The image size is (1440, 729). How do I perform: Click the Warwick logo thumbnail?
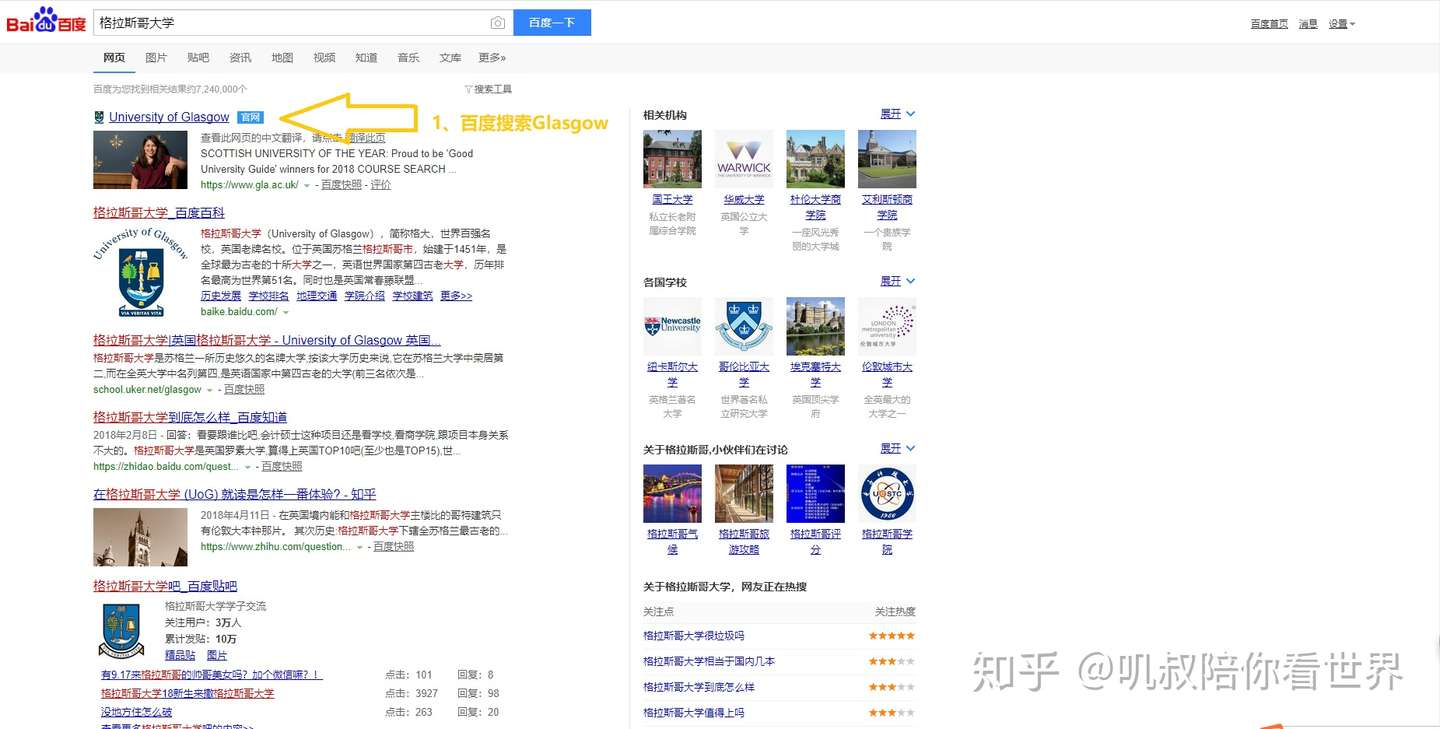point(744,159)
